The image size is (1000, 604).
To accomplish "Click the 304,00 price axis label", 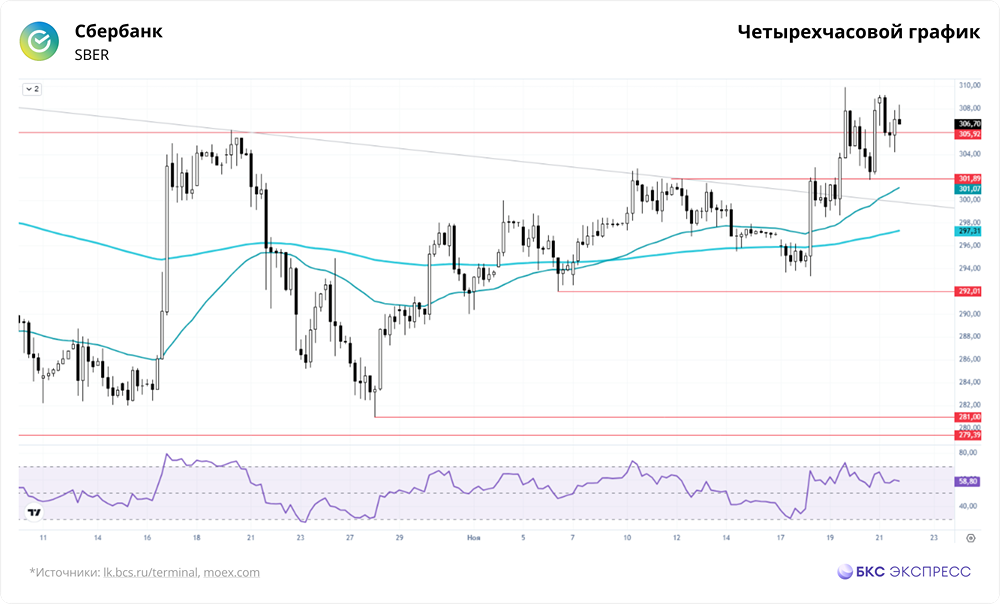I will click(969, 154).
